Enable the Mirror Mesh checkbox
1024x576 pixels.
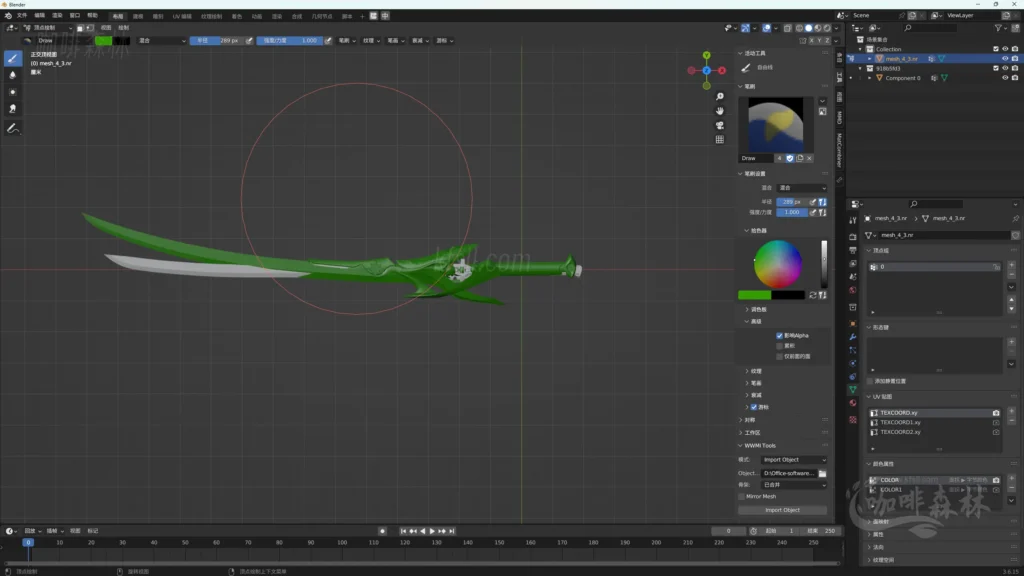741,496
